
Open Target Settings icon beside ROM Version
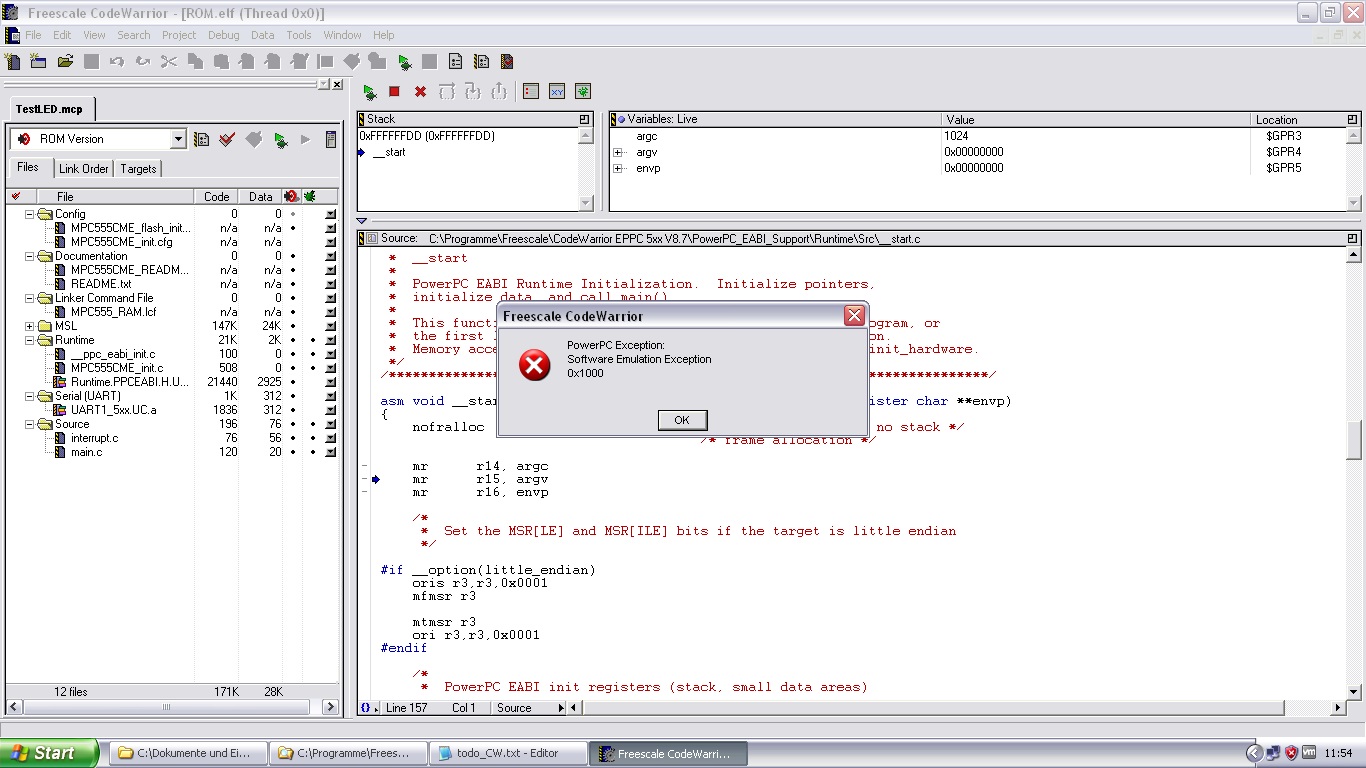(x=201, y=139)
